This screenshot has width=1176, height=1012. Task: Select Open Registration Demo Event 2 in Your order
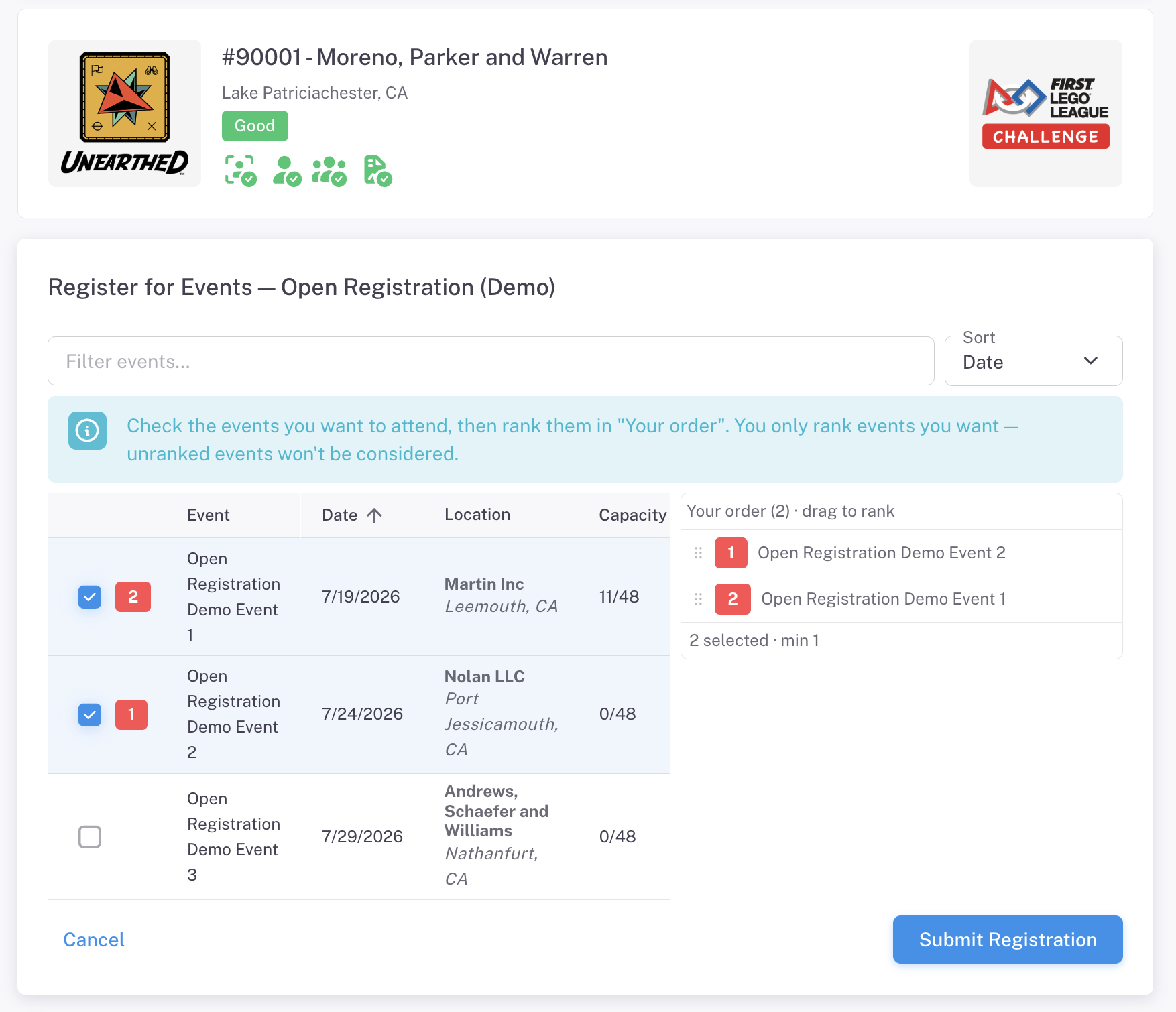[882, 553]
